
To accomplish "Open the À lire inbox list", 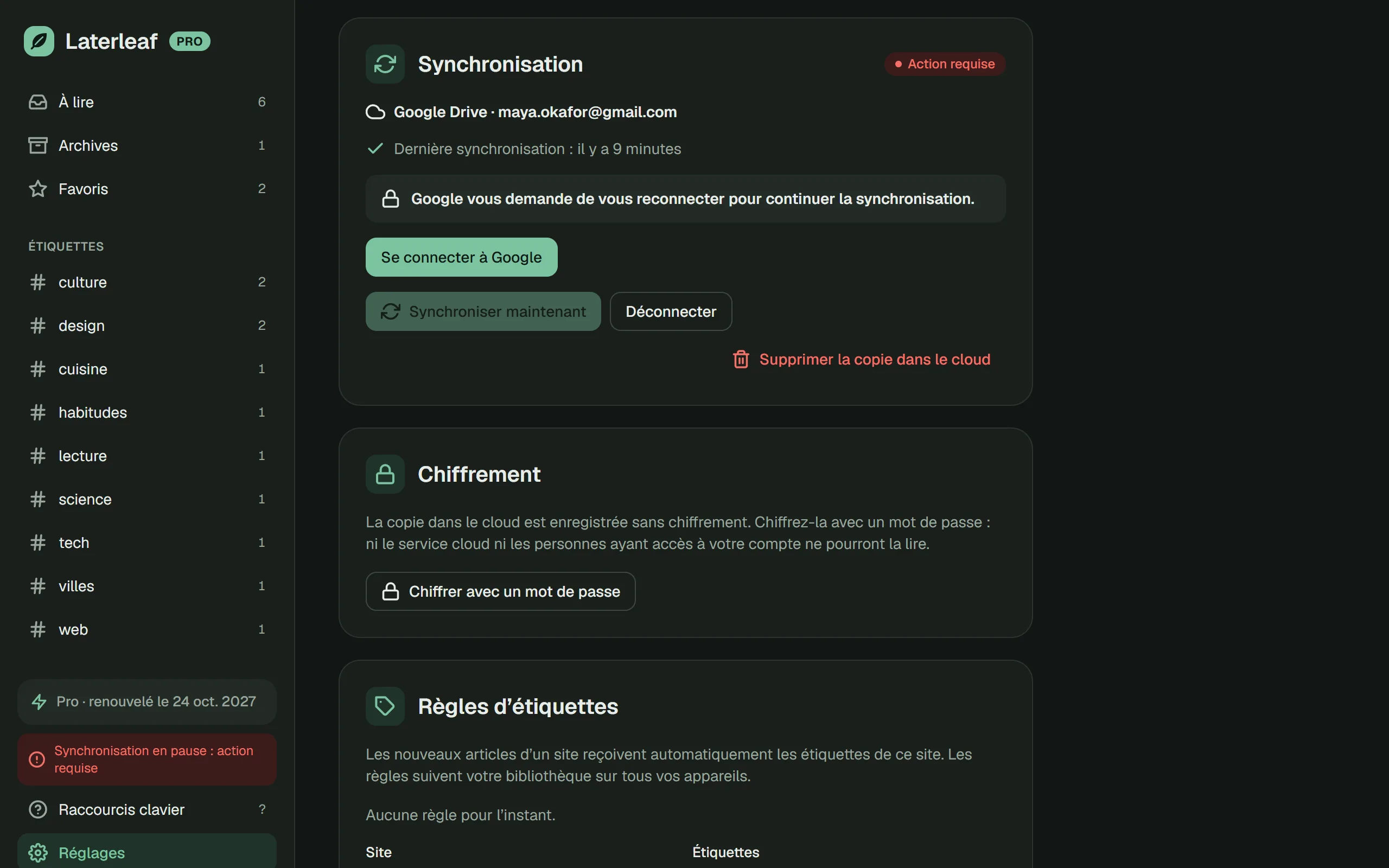I will pyautogui.click(x=147, y=102).
